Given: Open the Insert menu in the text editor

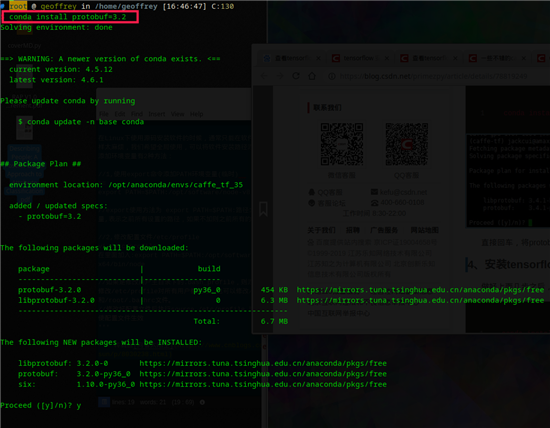Looking at the screenshot, I should [x=157, y=114].
